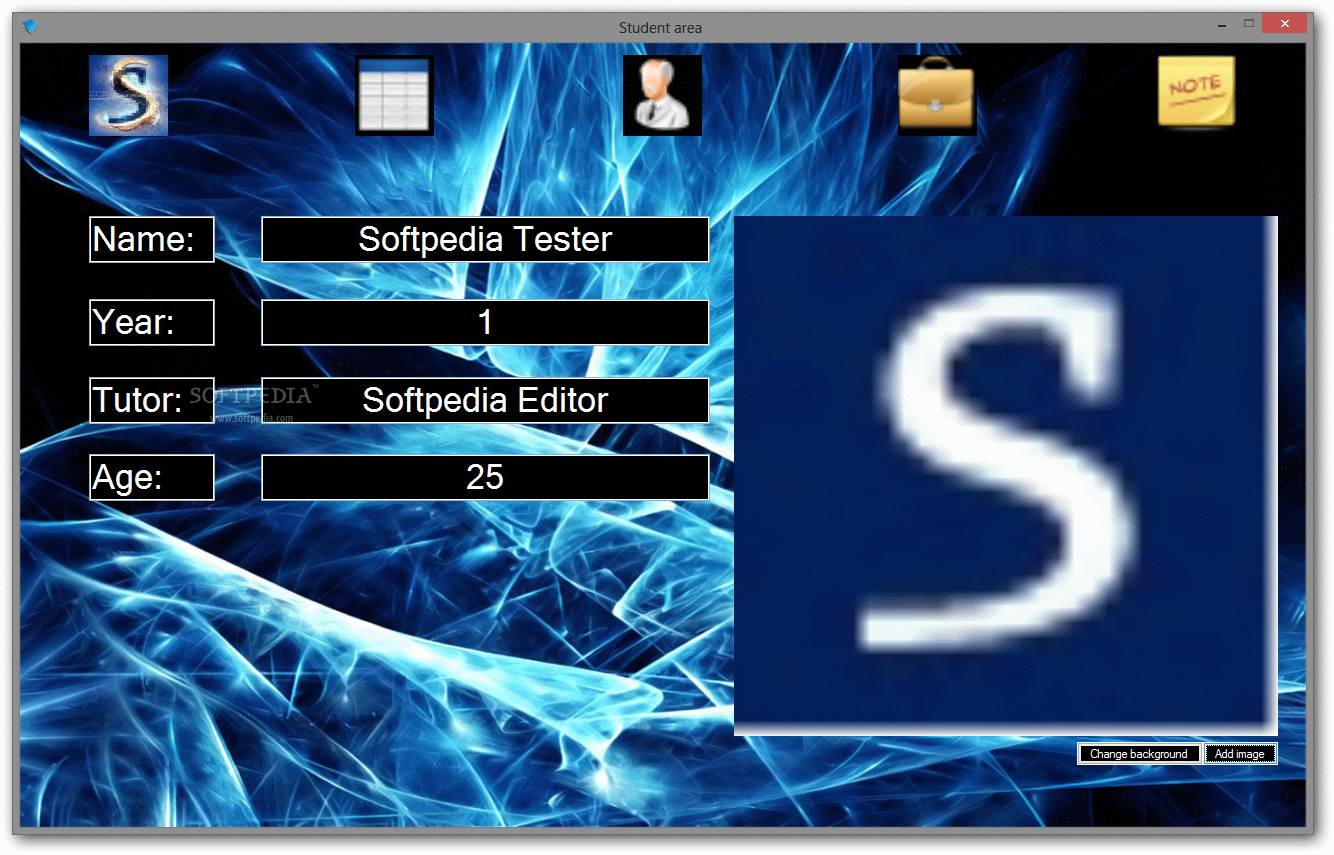Click the Year: label
1334x855 pixels.
pos(152,322)
